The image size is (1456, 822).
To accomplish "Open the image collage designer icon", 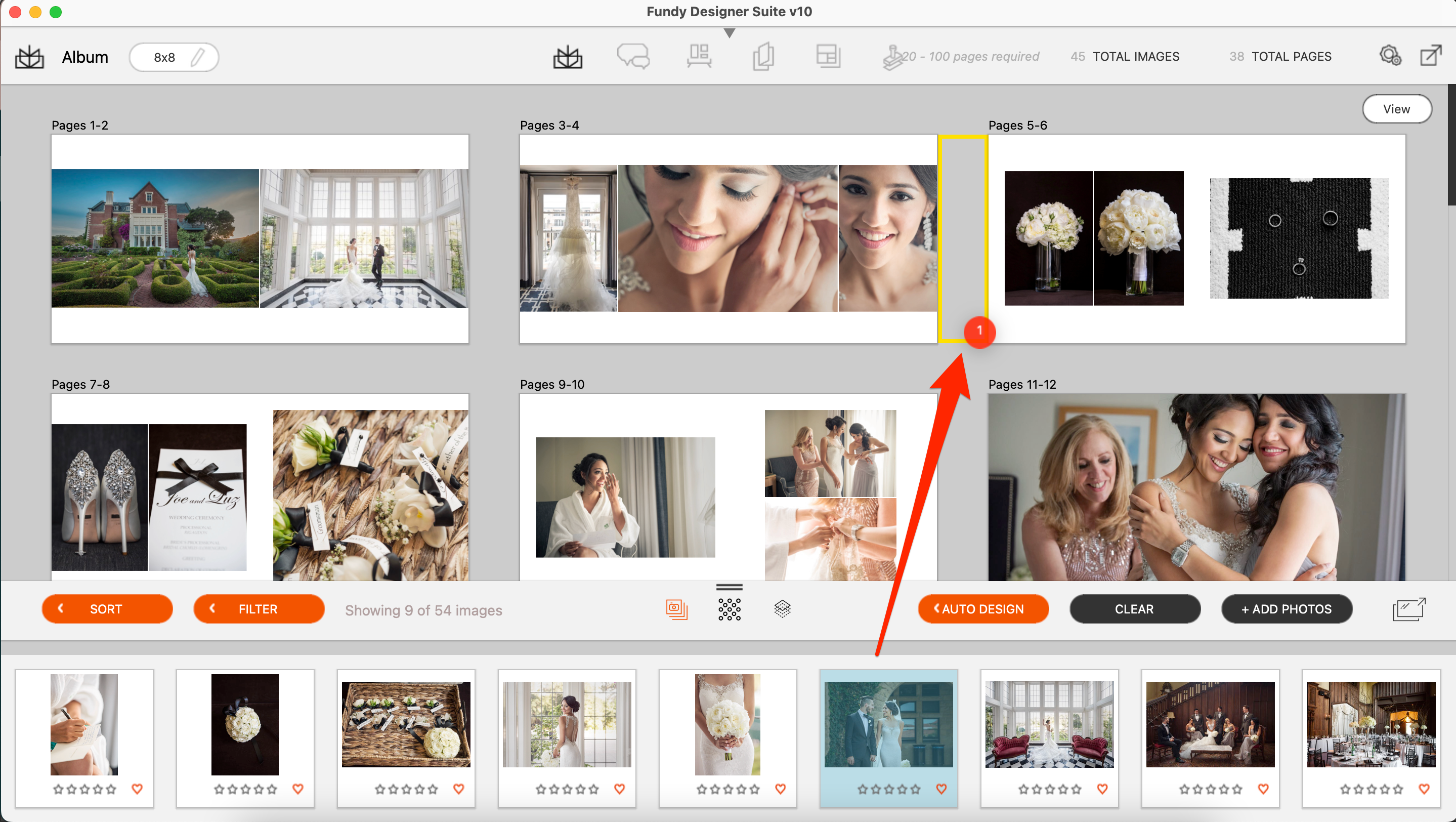I will tap(828, 57).
